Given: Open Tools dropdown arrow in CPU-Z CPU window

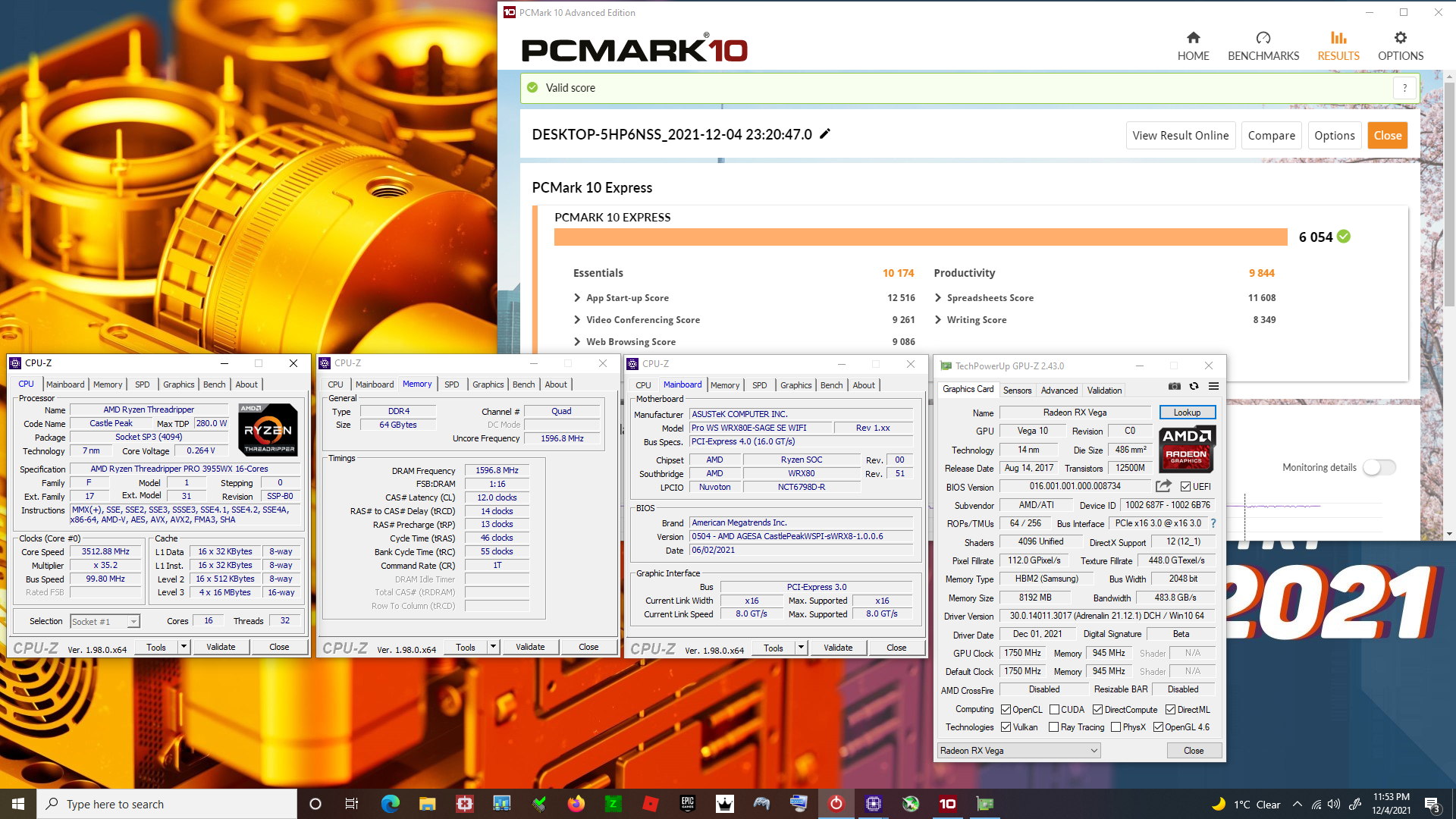Looking at the screenshot, I should [184, 647].
